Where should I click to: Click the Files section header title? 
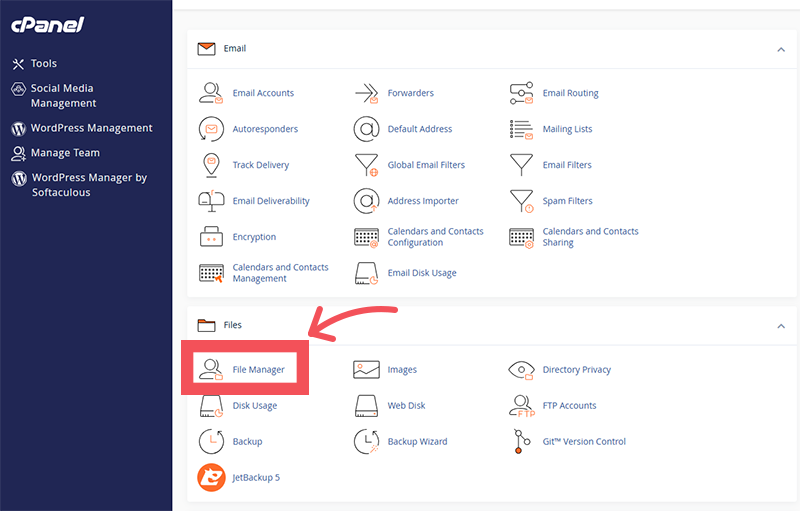pyautogui.click(x=233, y=325)
